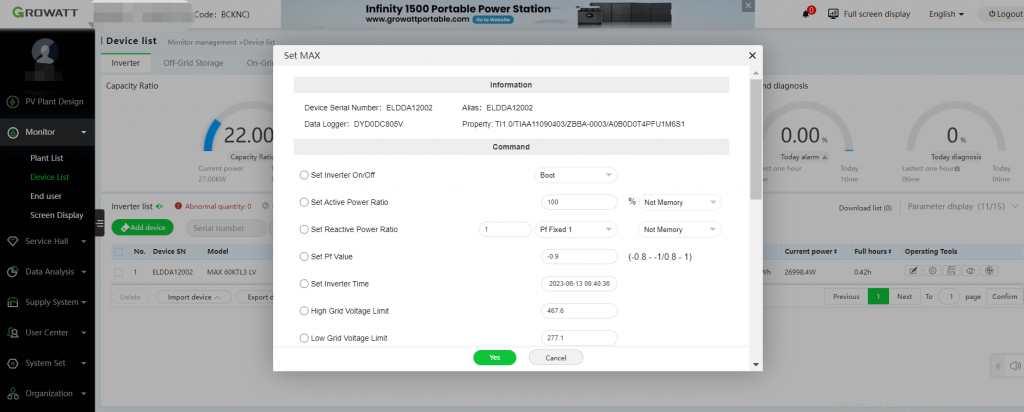This screenshot has height=412, width=1024.
Task: Click the speaker icon at bottom right
Action: click(1015, 366)
